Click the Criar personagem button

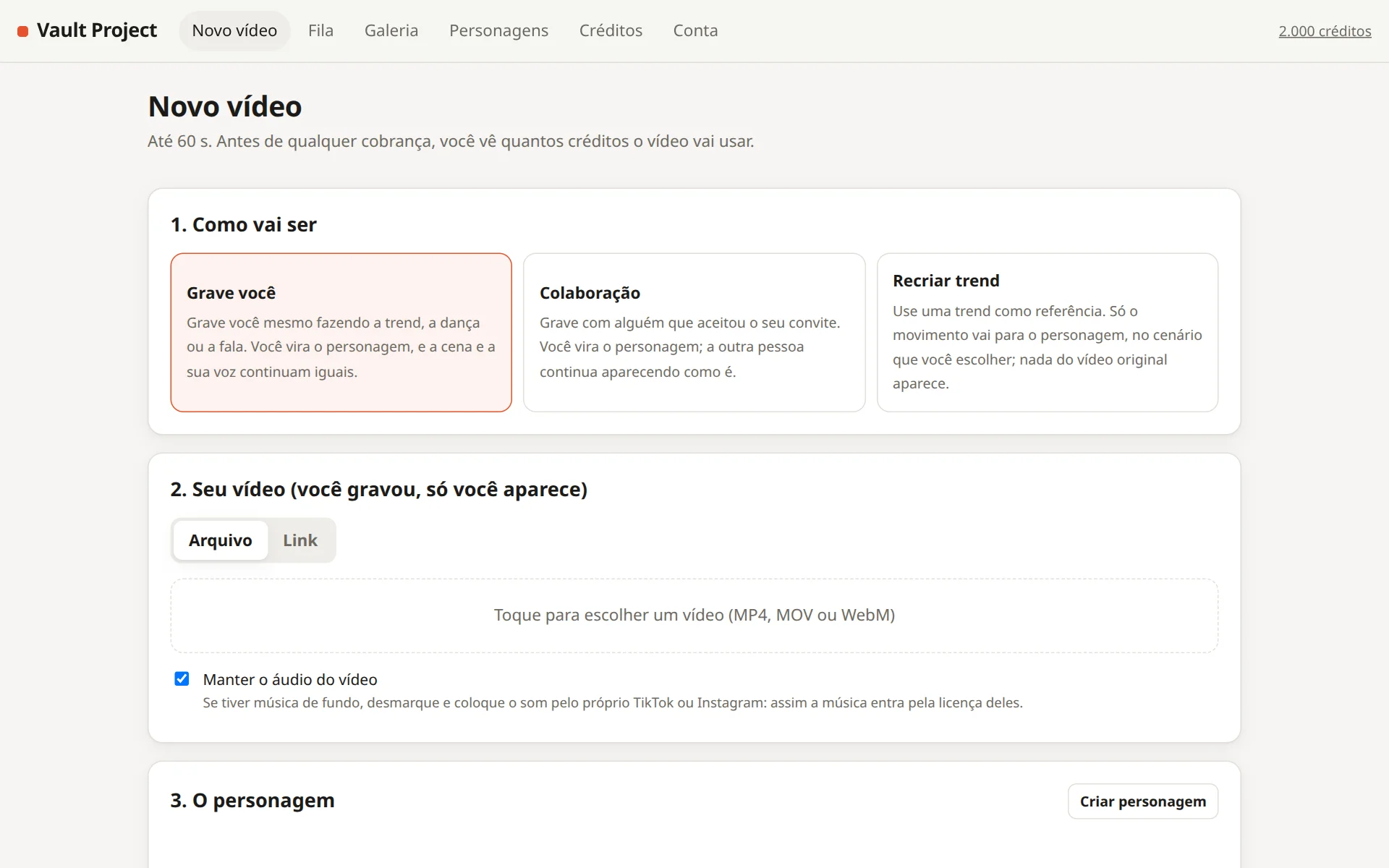pyautogui.click(x=1142, y=801)
